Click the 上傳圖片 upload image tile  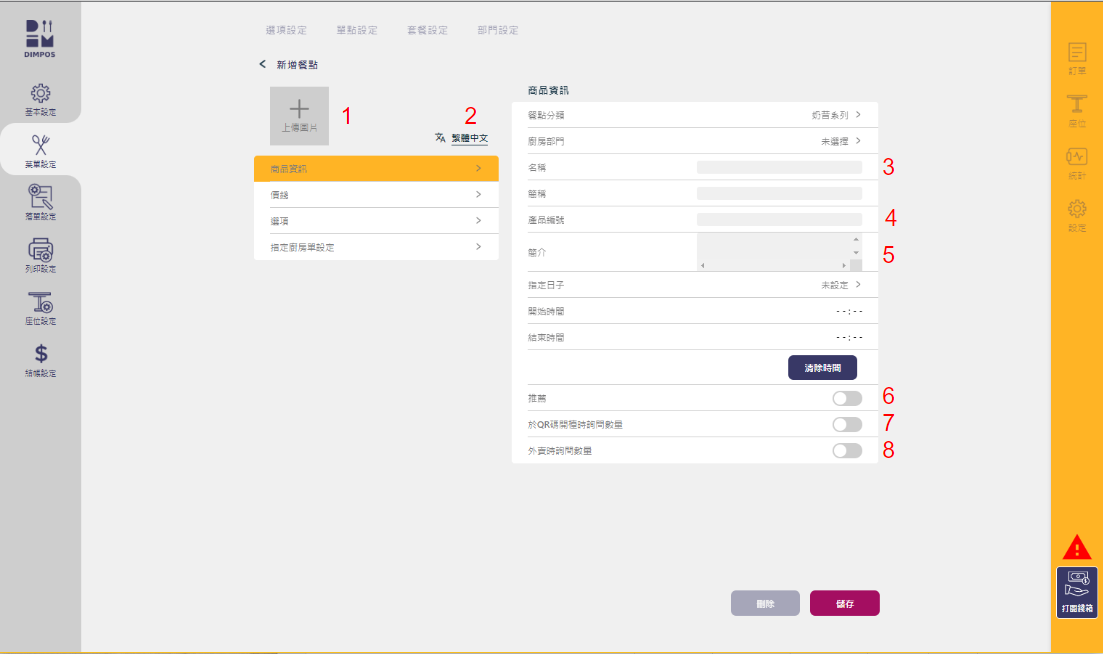[299, 116]
